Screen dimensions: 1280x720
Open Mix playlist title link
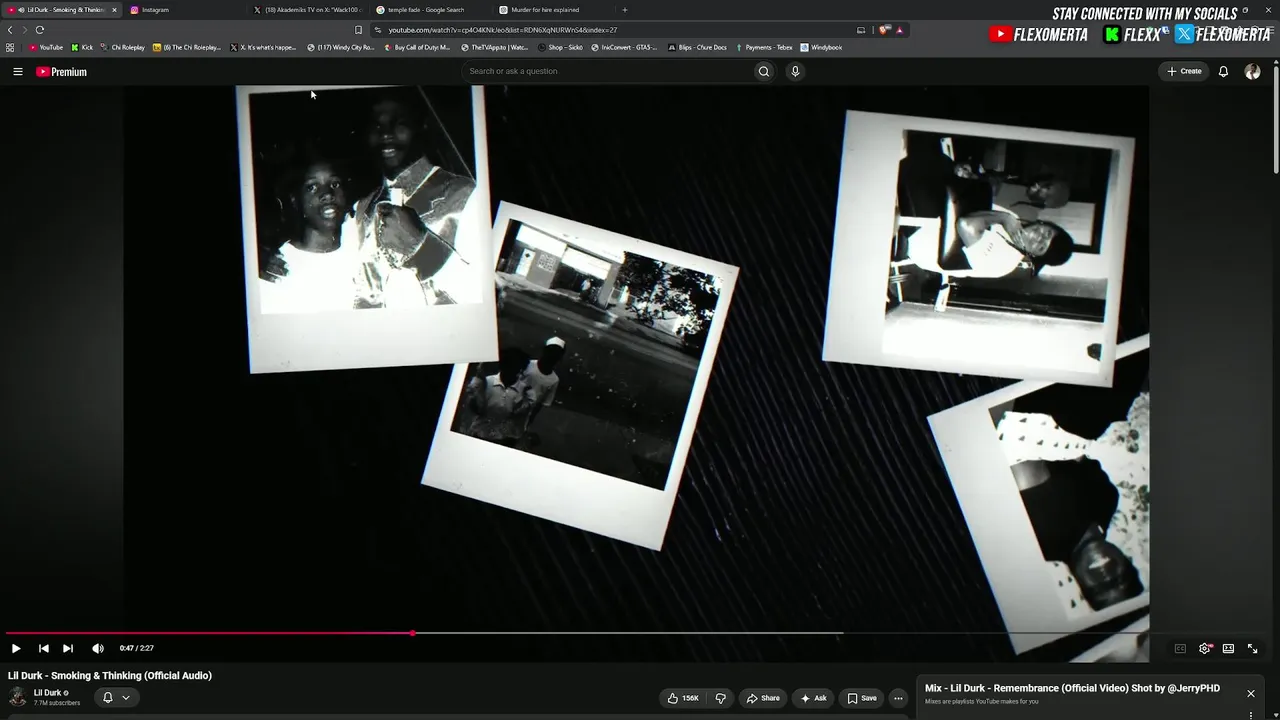click(x=1072, y=688)
